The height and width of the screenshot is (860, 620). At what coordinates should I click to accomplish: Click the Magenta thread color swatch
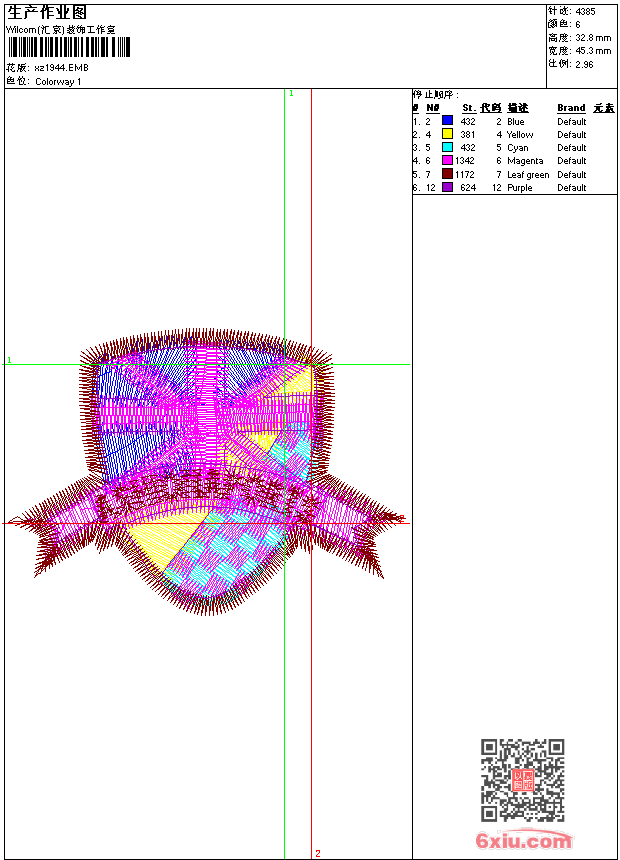[447, 160]
